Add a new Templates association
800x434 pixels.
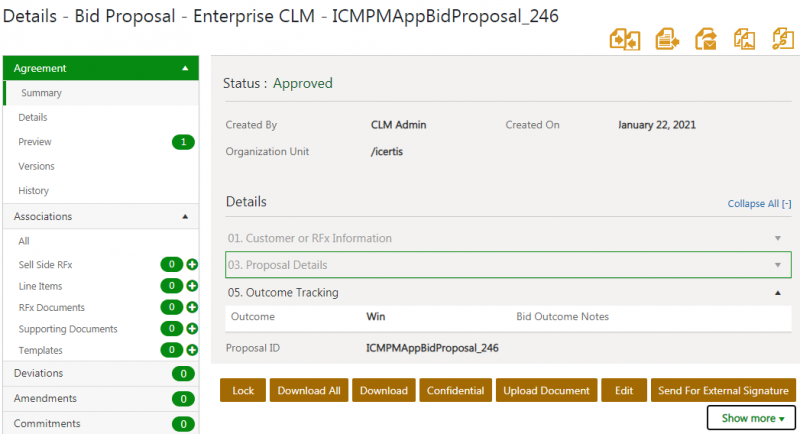coord(192,350)
